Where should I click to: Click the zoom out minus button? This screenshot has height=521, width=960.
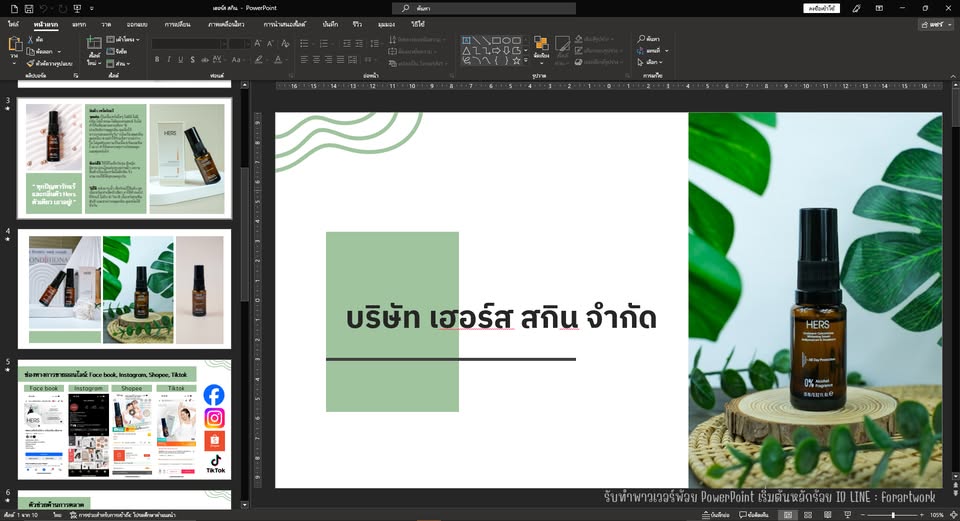coord(862,515)
